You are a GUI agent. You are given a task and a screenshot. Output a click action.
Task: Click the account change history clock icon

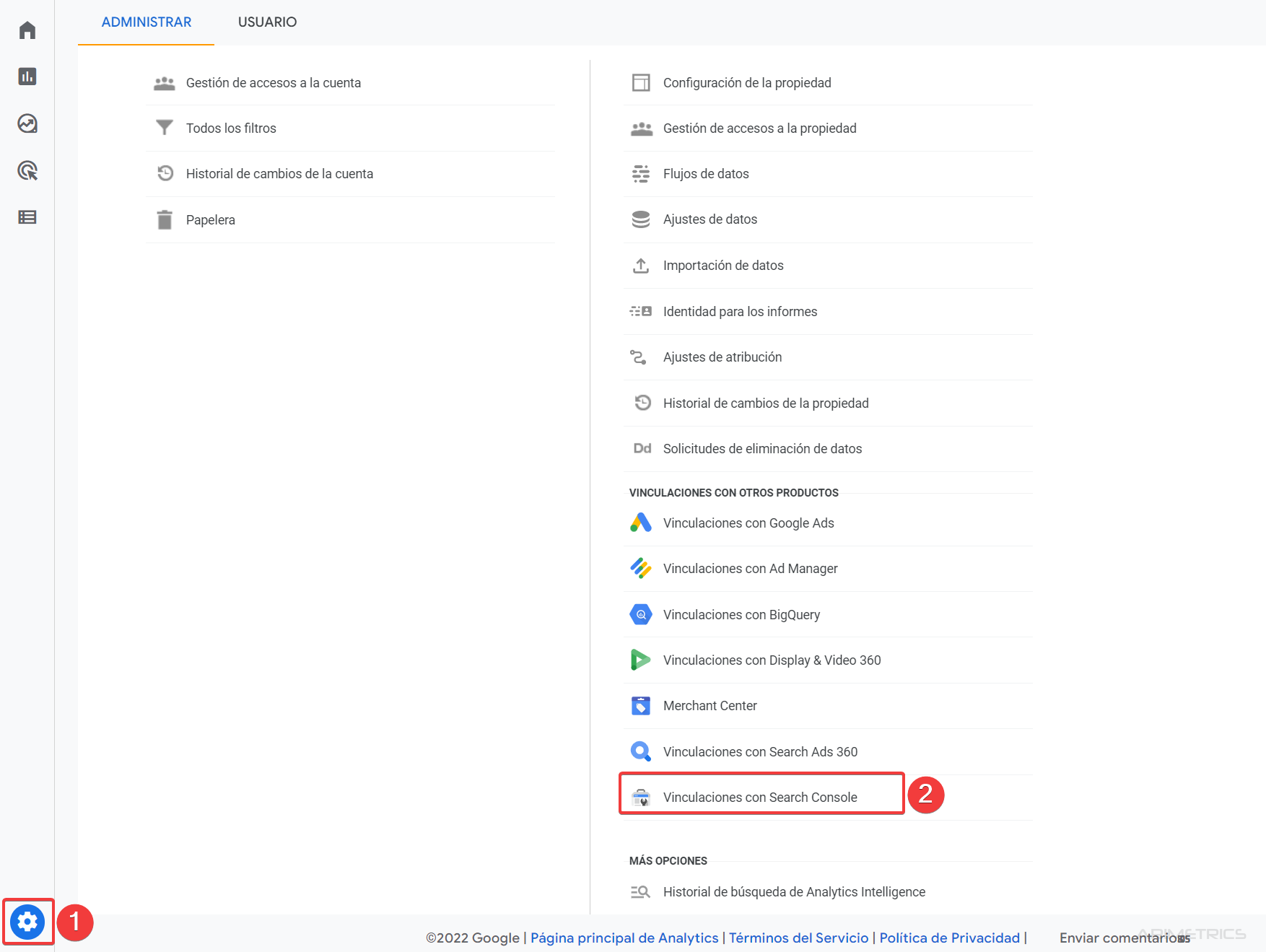pyautogui.click(x=165, y=173)
